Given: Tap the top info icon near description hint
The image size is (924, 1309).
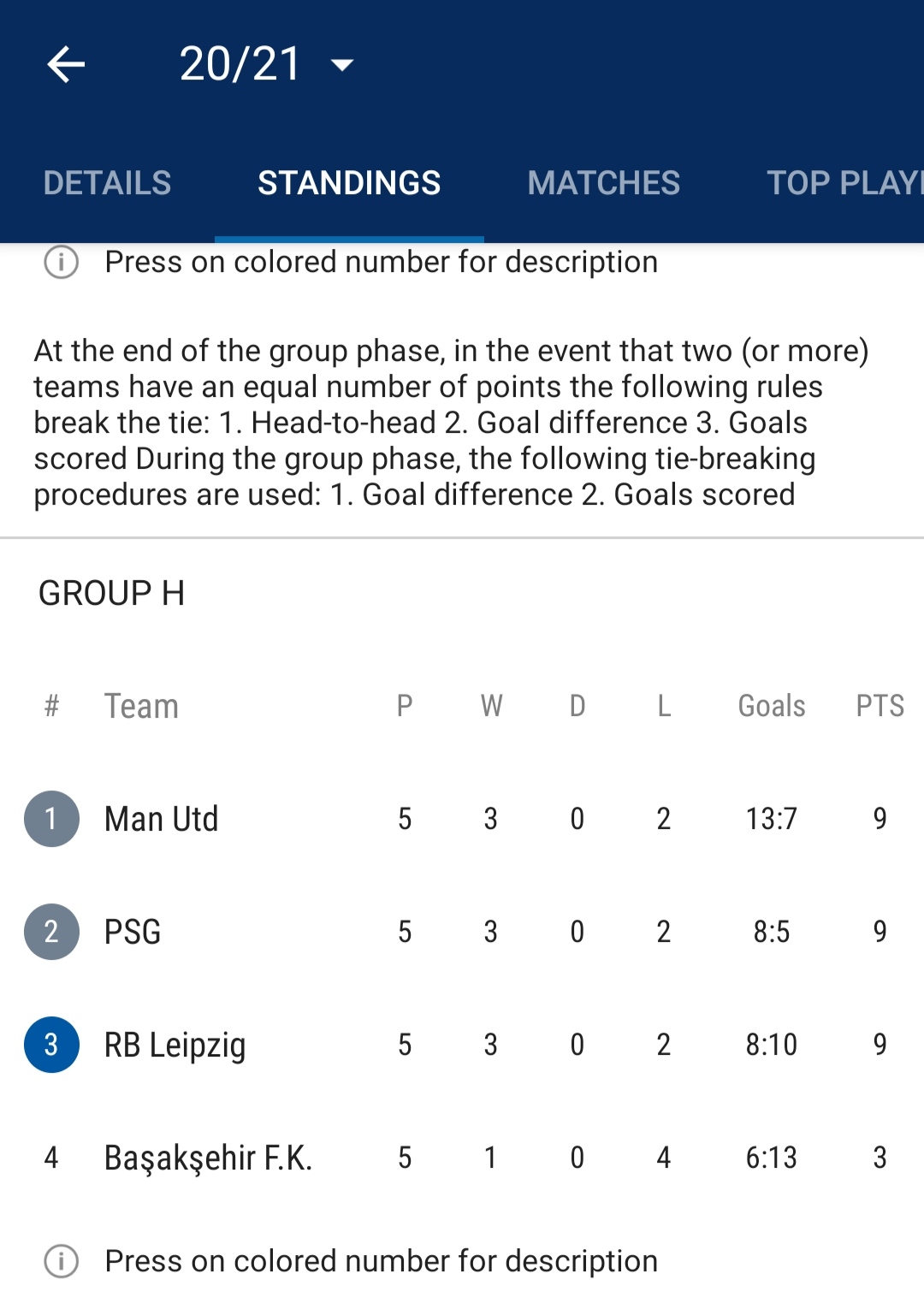Looking at the screenshot, I should pyautogui.click(x=61, y=262).
